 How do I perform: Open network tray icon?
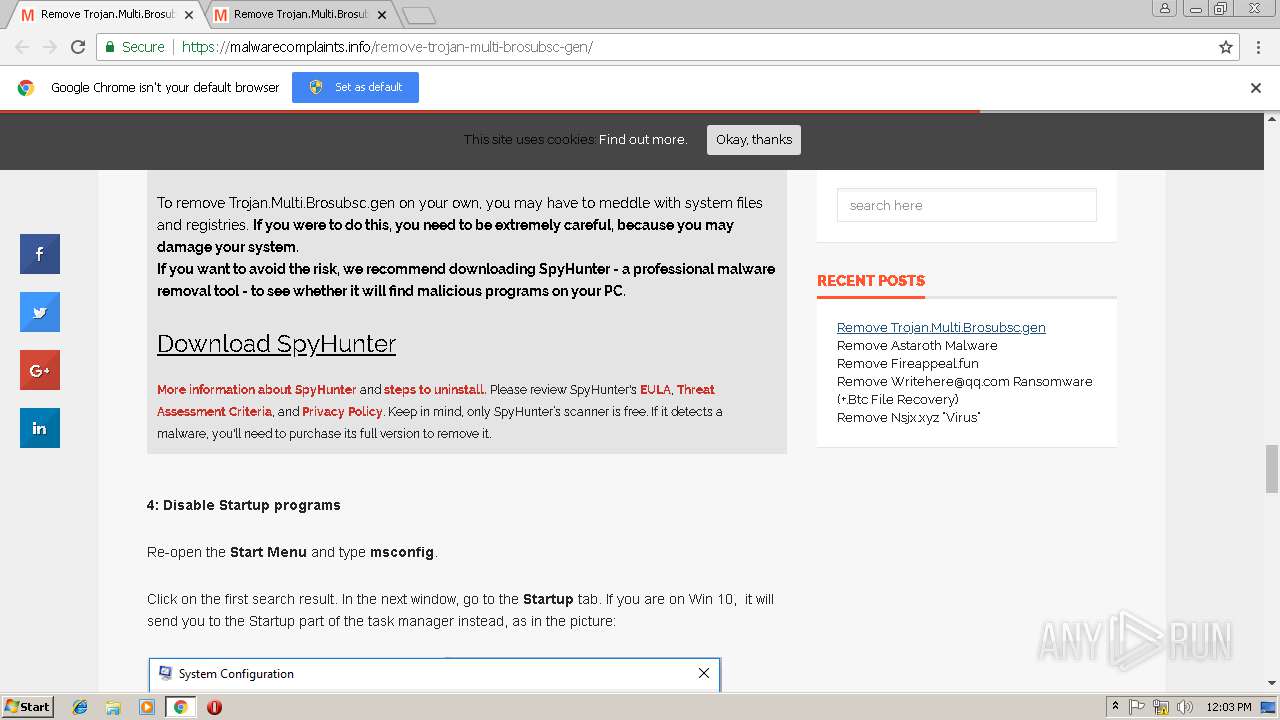click(x=1161, y=707)
